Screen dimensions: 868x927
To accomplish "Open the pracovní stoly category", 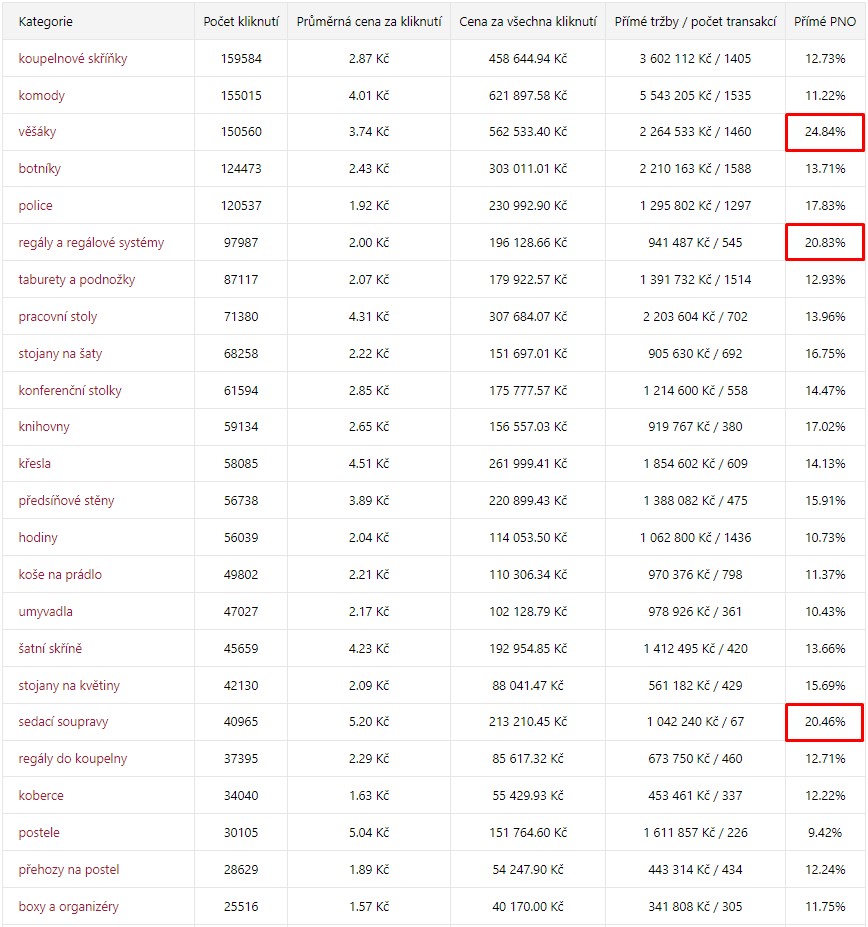I will pyautogui.click(x=58, y=316).
